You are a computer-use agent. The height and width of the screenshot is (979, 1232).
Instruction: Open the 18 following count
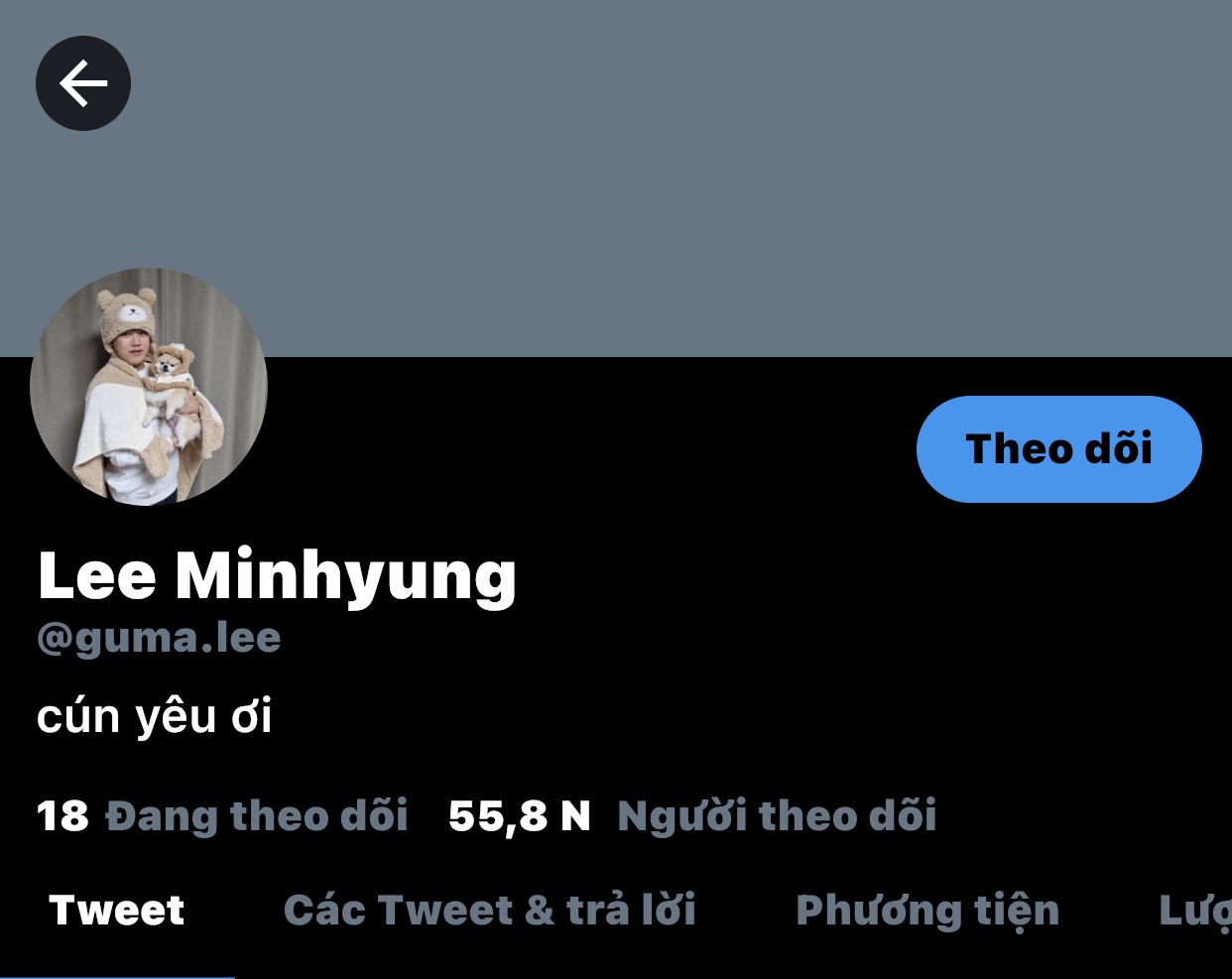tap(62, 816)
